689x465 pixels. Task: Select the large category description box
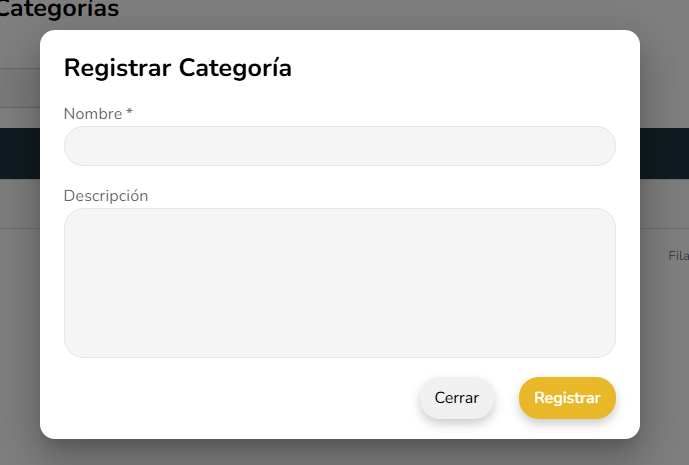tap(339, 282)
